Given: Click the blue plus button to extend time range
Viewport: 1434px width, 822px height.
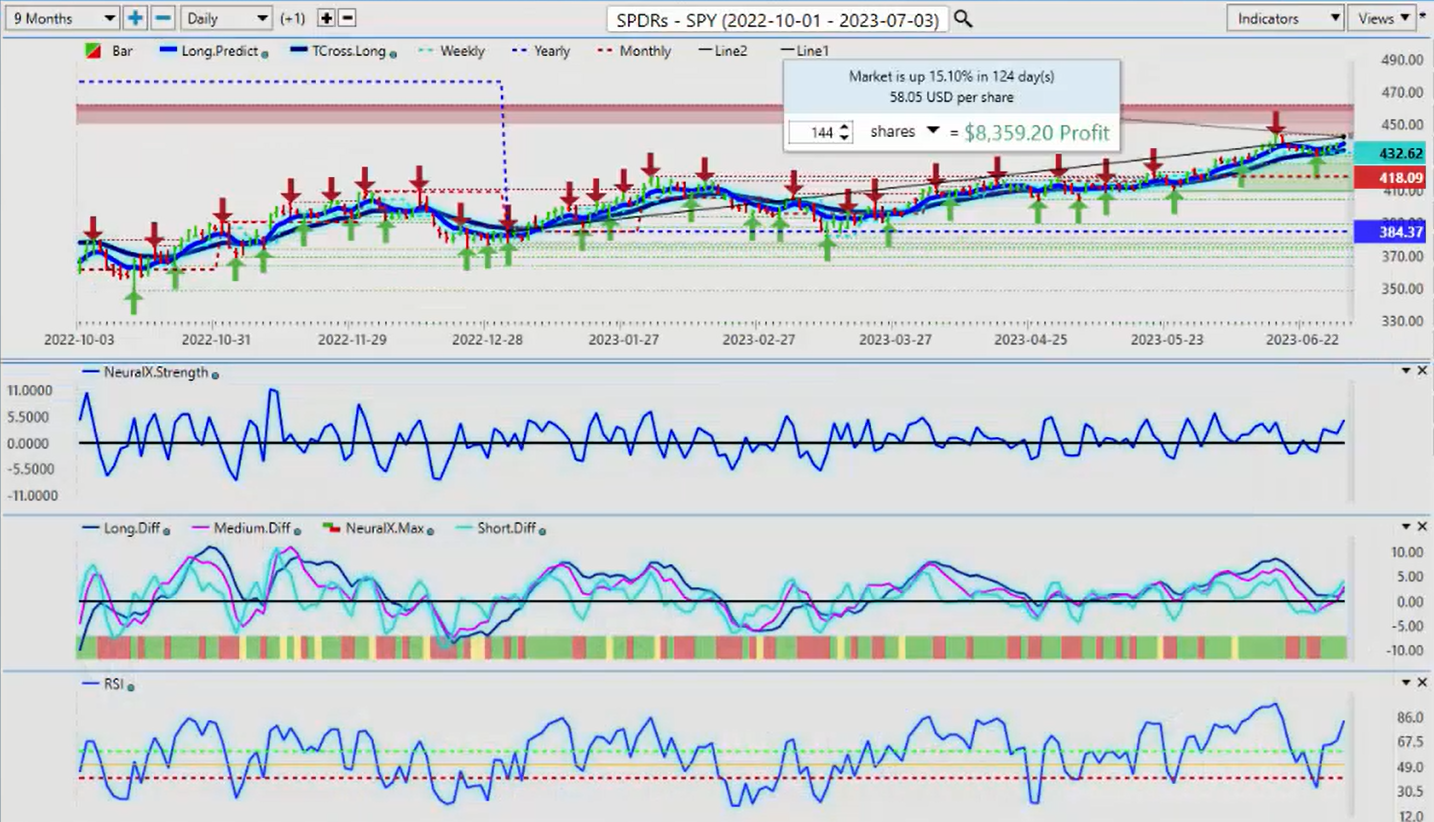Looking at the screenshot, I should coord(135,18).
